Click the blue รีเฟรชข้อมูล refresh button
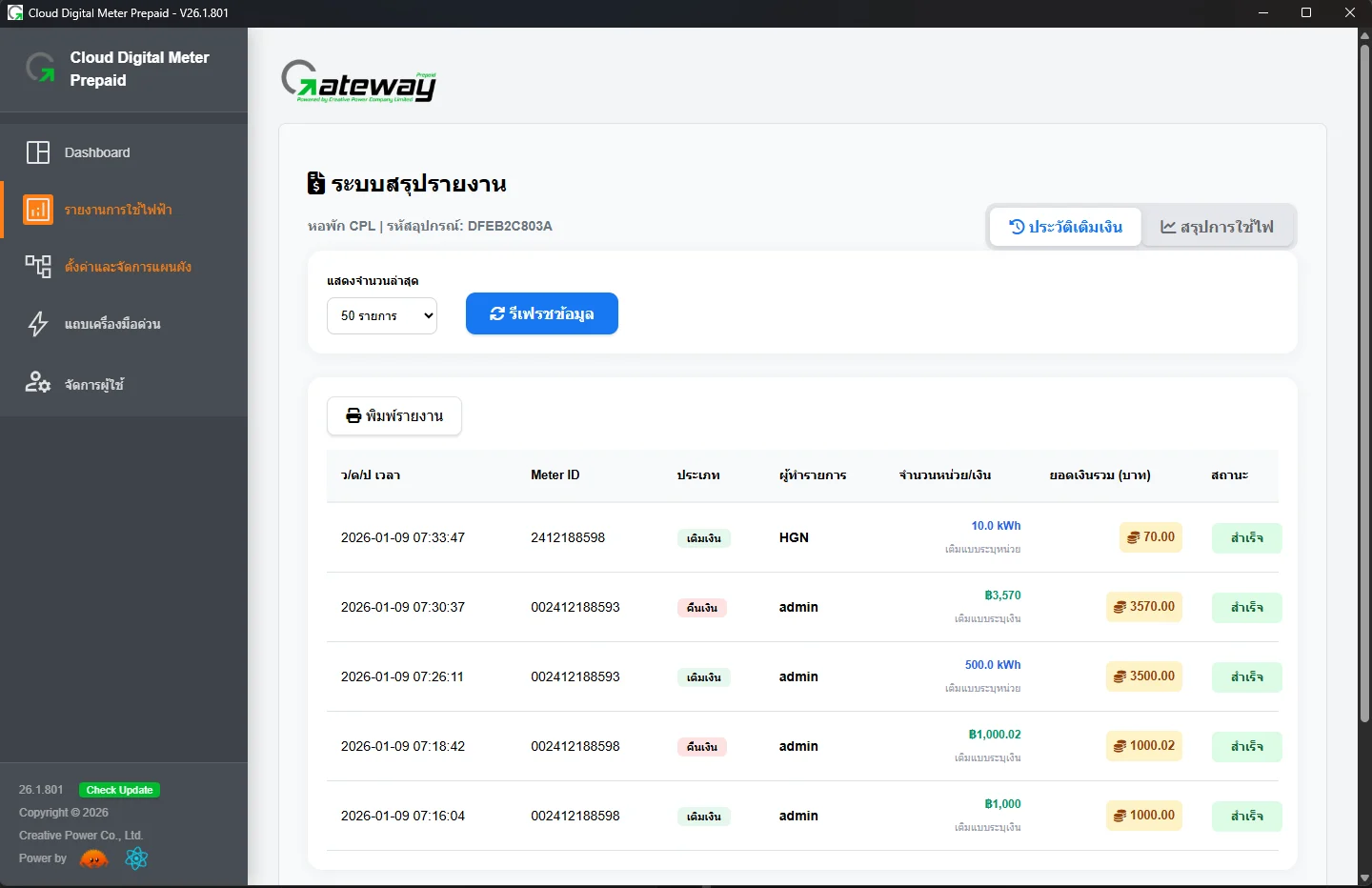1372x888 pixels. [542, 313]
